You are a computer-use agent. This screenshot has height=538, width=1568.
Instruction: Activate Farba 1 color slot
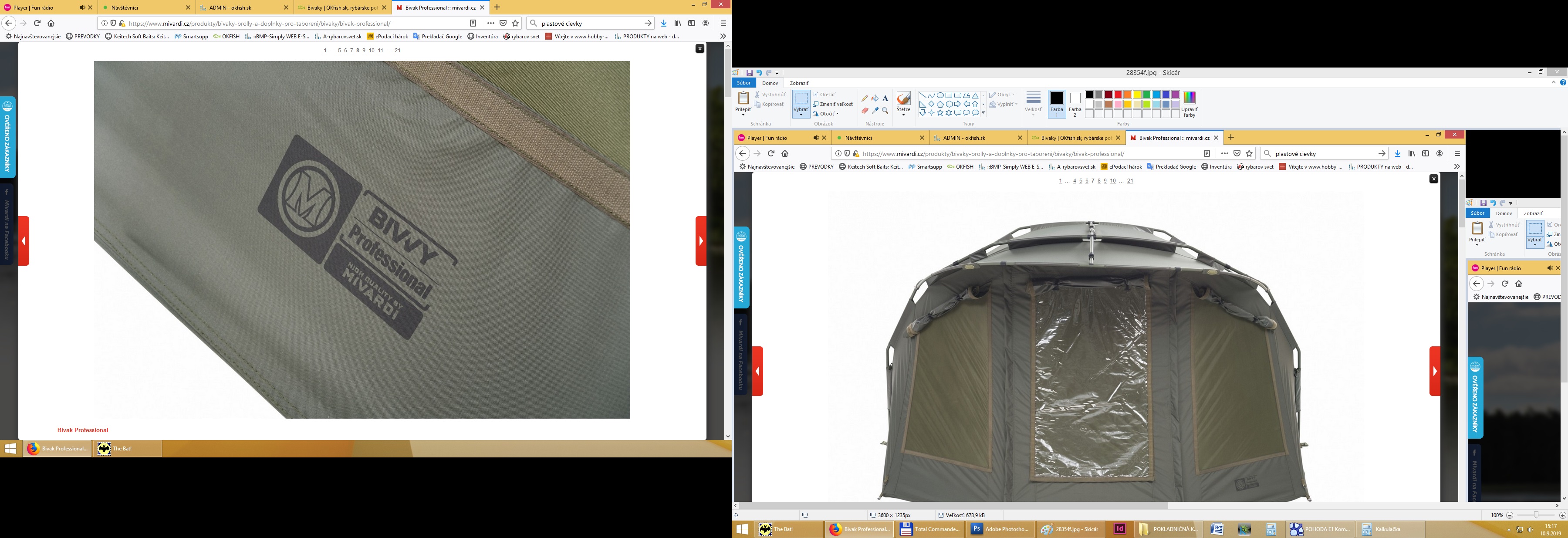point(1057,104)
